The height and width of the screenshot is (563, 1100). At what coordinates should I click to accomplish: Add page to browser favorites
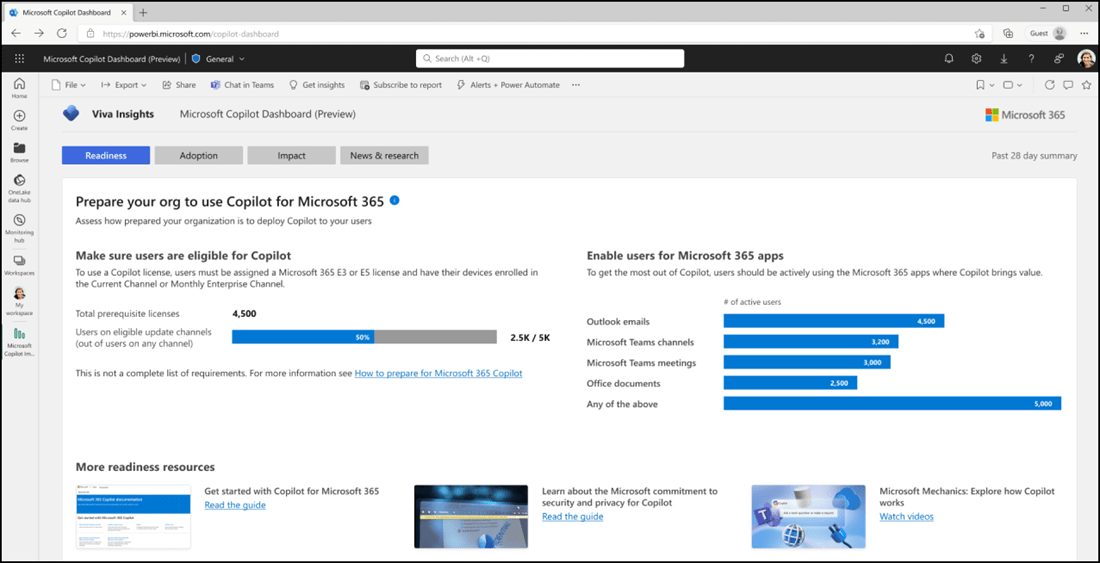pos(979,33)
